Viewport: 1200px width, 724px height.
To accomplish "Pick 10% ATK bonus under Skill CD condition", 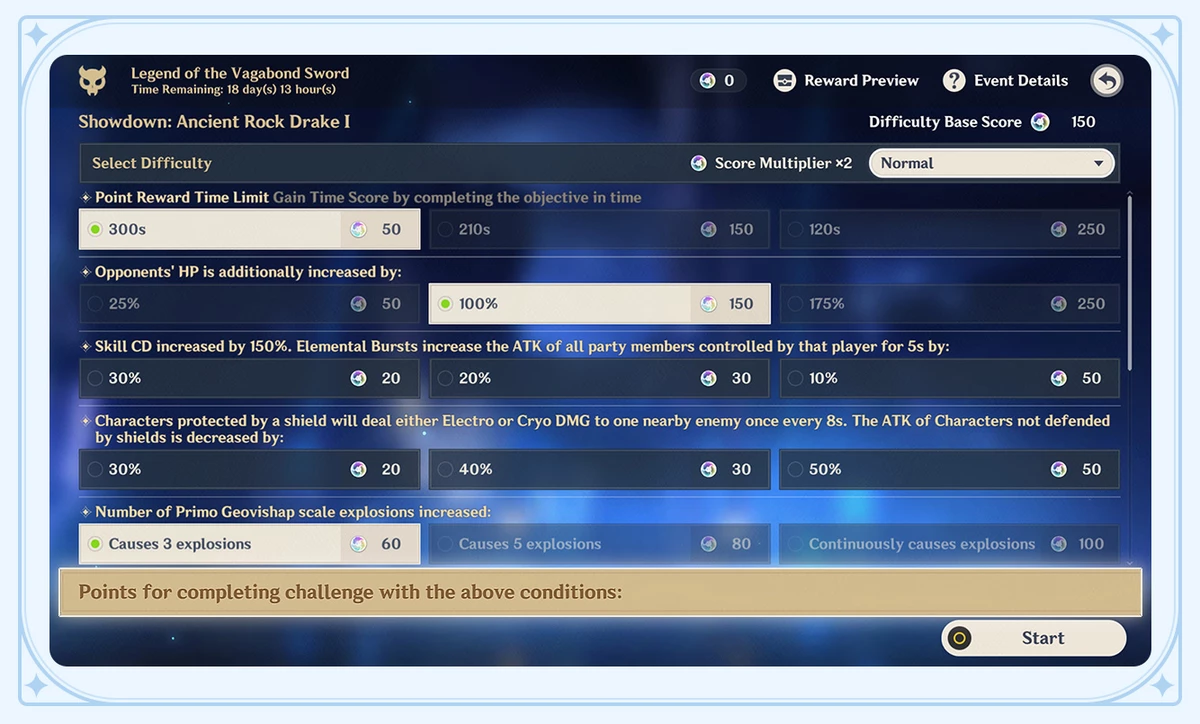I will click(949, 378).
